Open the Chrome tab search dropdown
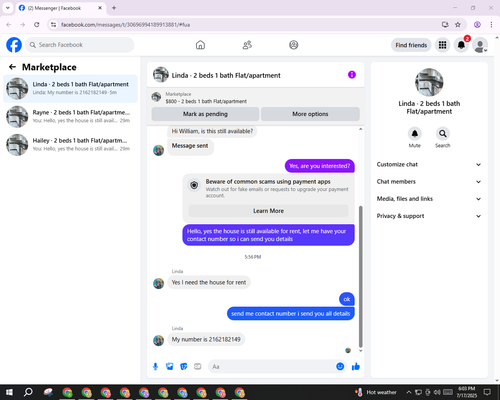Screen dimensions: 500x400 (x=8, y=8)
